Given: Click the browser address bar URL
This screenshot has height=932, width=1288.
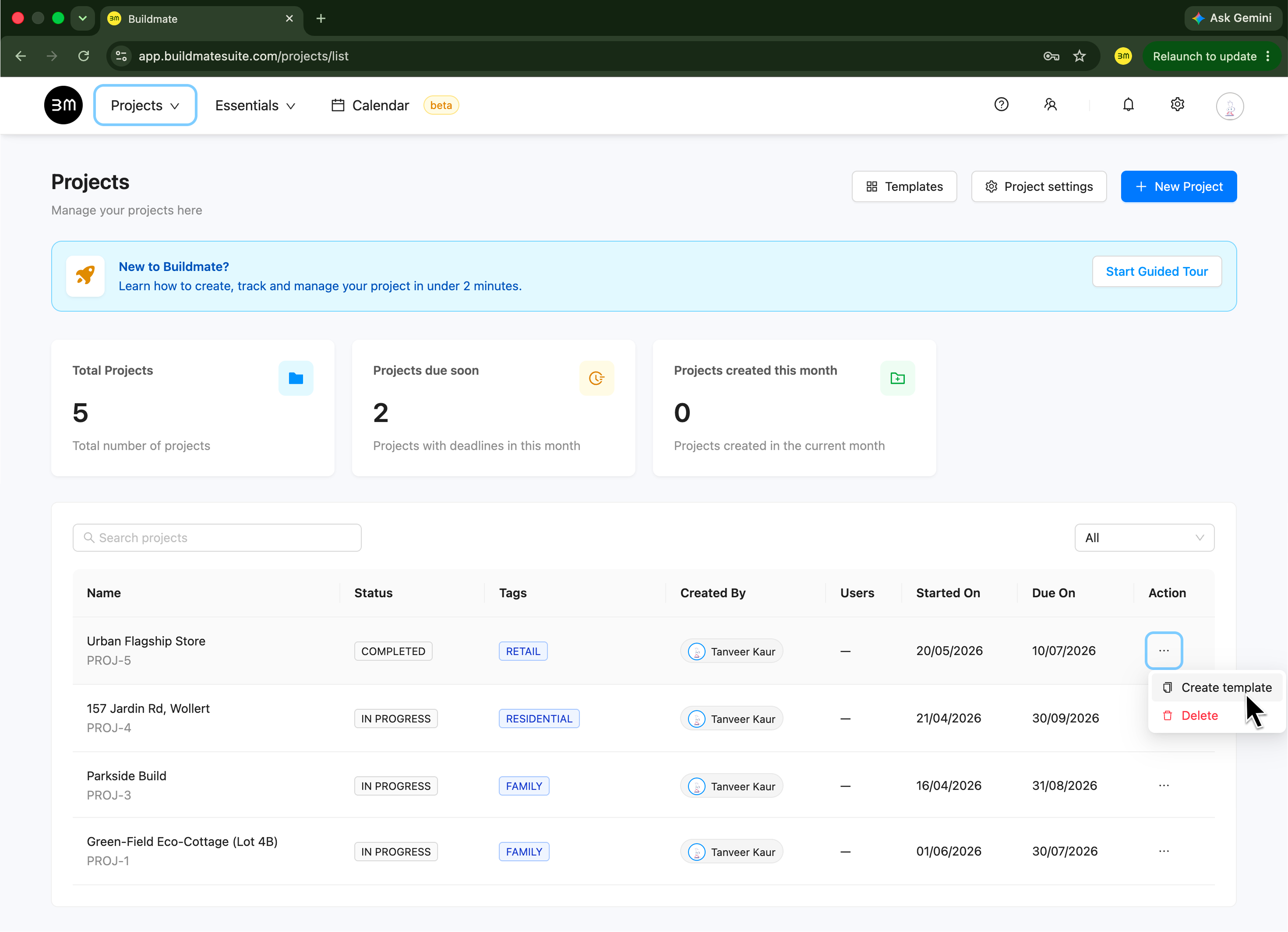Looking at the screenshot, I should point(243,56).
